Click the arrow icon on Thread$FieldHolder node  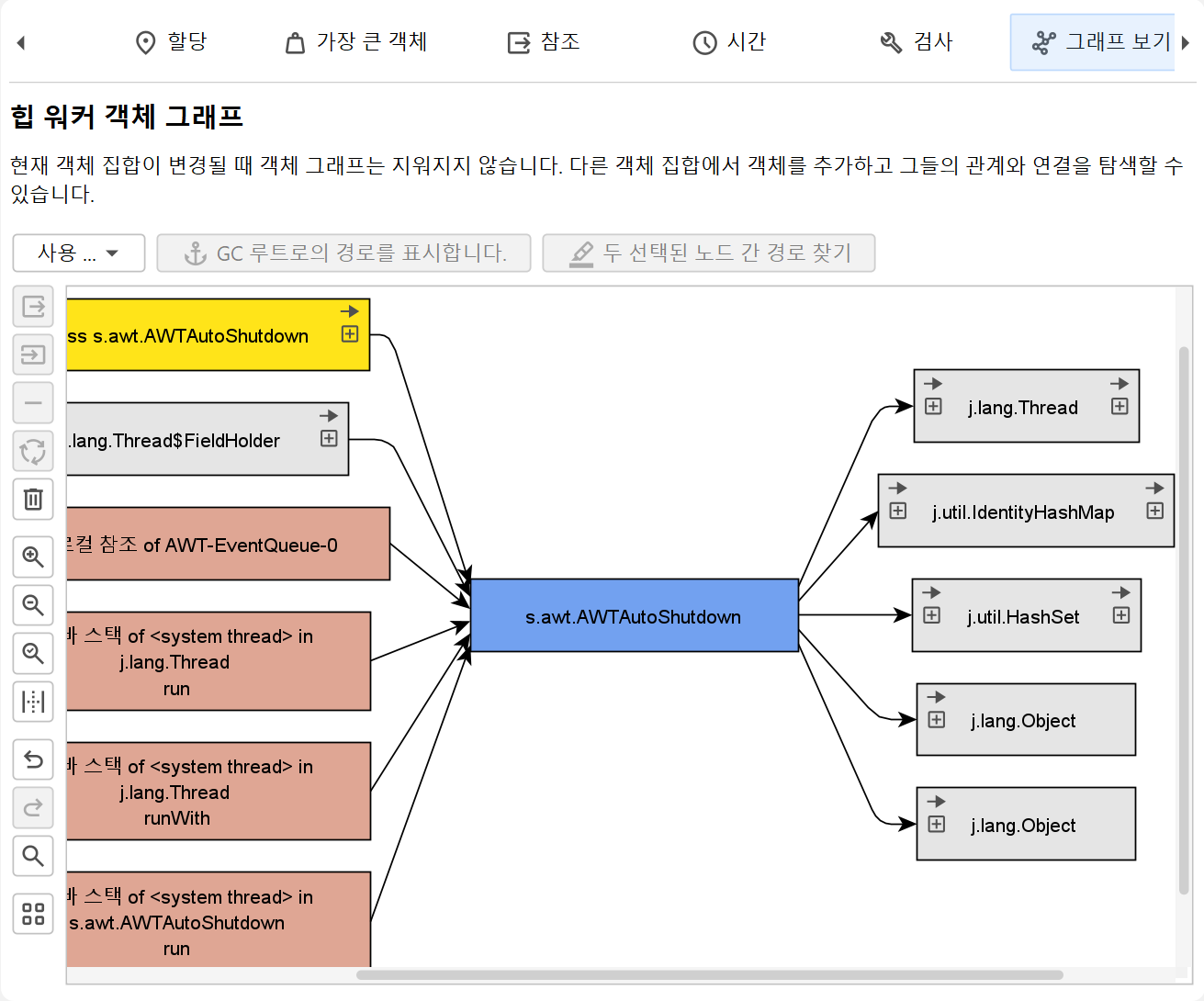[329, 416]
